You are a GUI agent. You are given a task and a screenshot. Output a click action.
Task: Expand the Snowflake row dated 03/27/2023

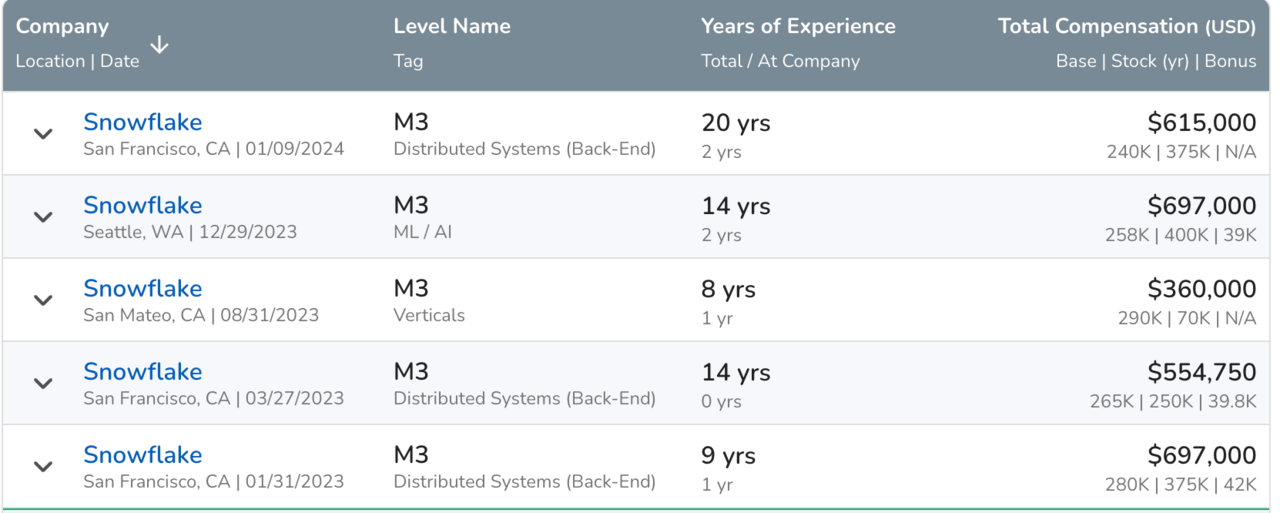pyautogui.click(x=43, y=383)
